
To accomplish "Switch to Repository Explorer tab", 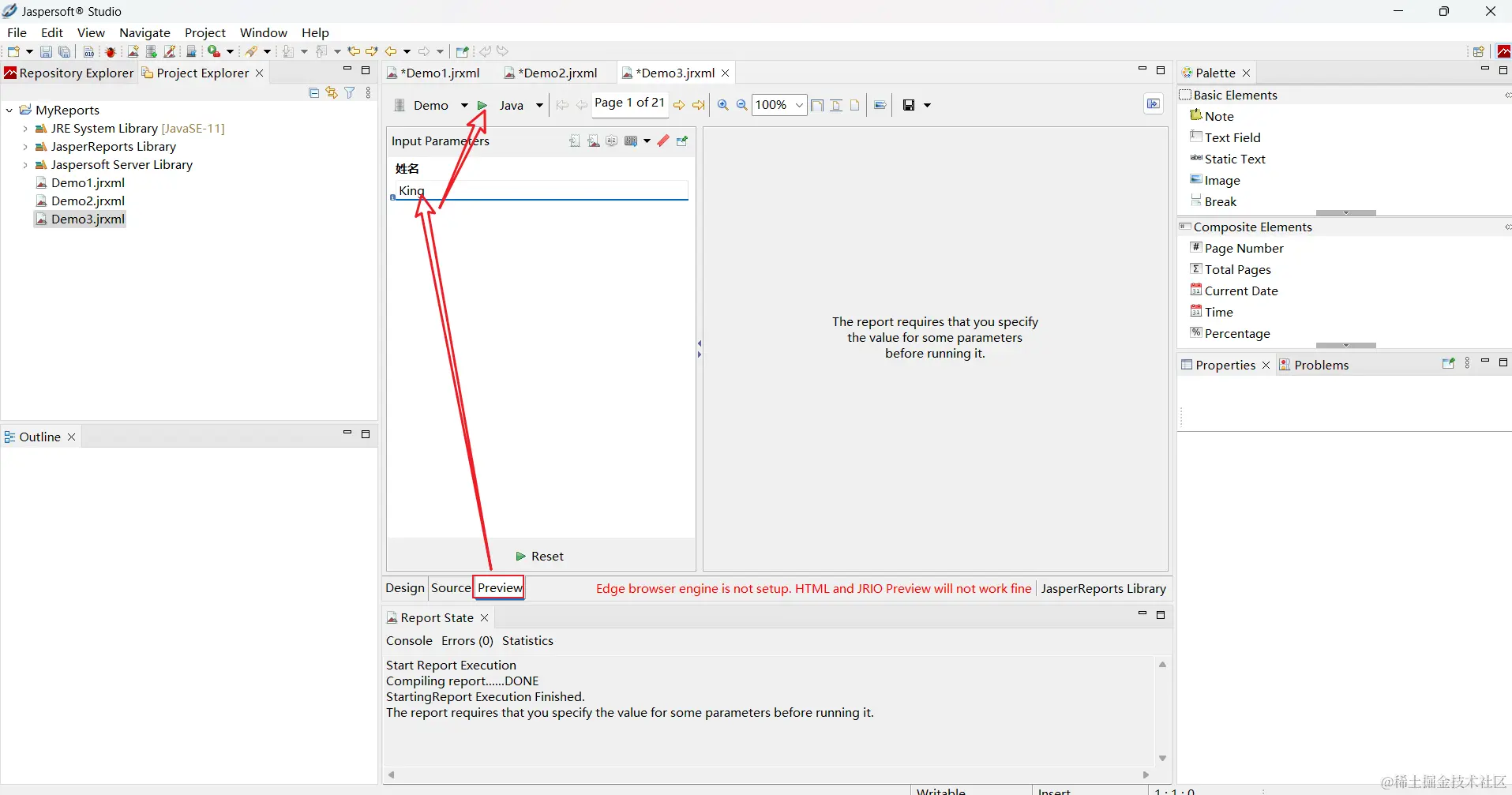I will click(x=69, y=73).
